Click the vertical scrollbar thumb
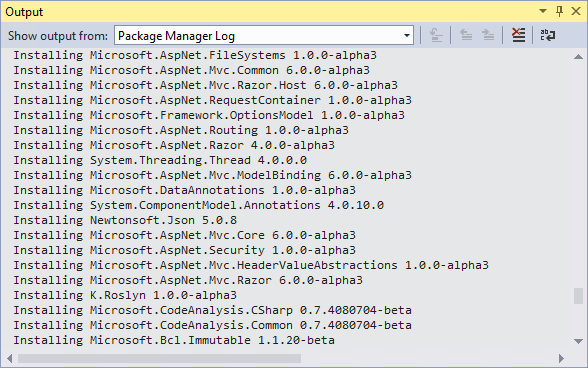The image size is (588, 368). 578,296
